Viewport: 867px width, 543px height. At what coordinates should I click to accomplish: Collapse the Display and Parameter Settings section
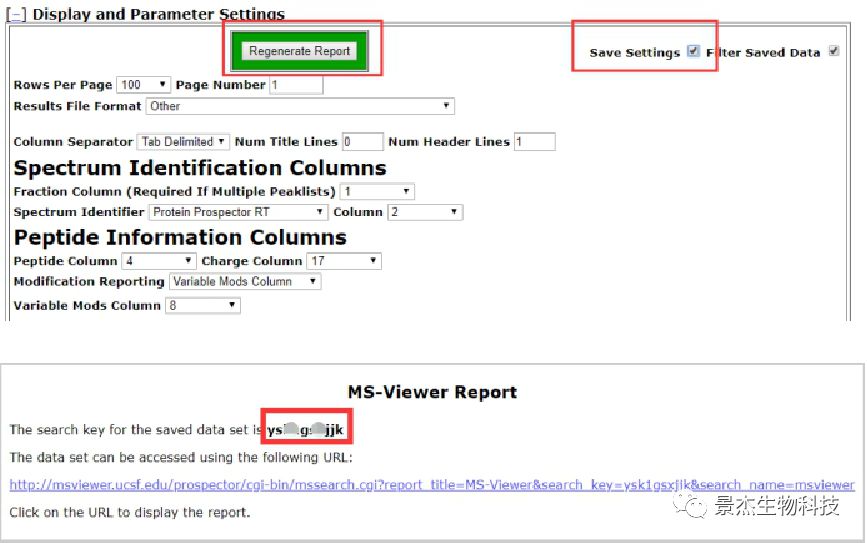click(15, 14)
